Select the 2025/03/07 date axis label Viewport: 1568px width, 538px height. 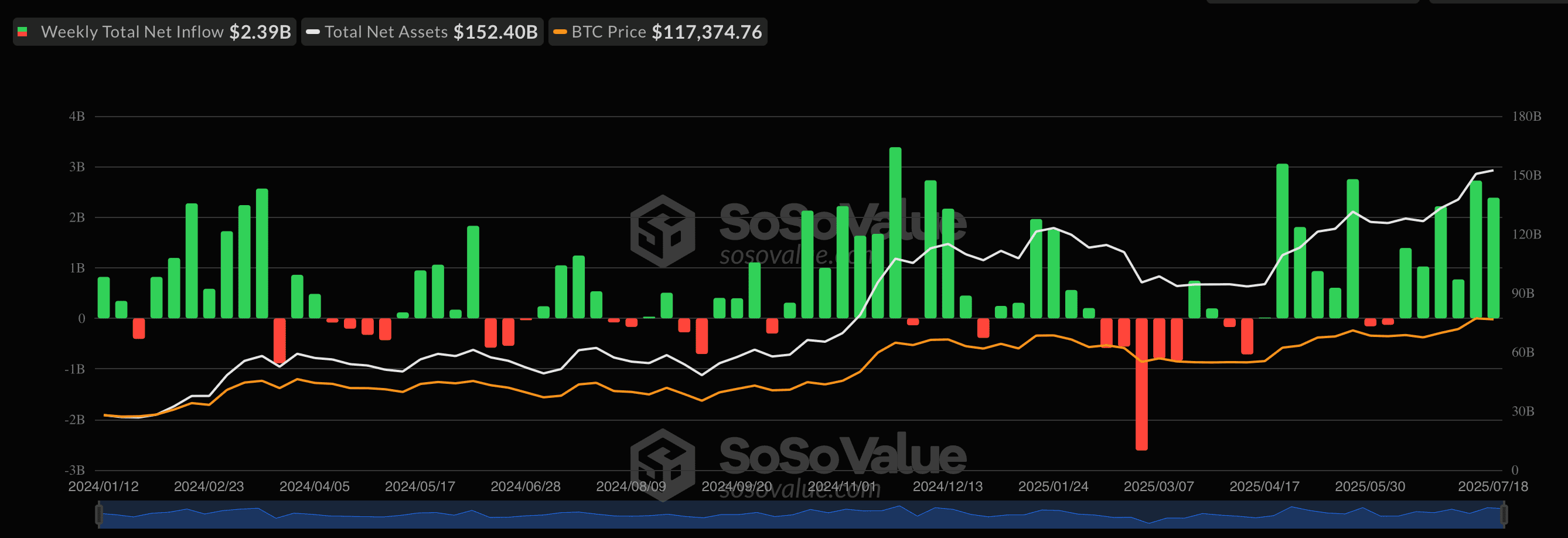click(1159, 486)
